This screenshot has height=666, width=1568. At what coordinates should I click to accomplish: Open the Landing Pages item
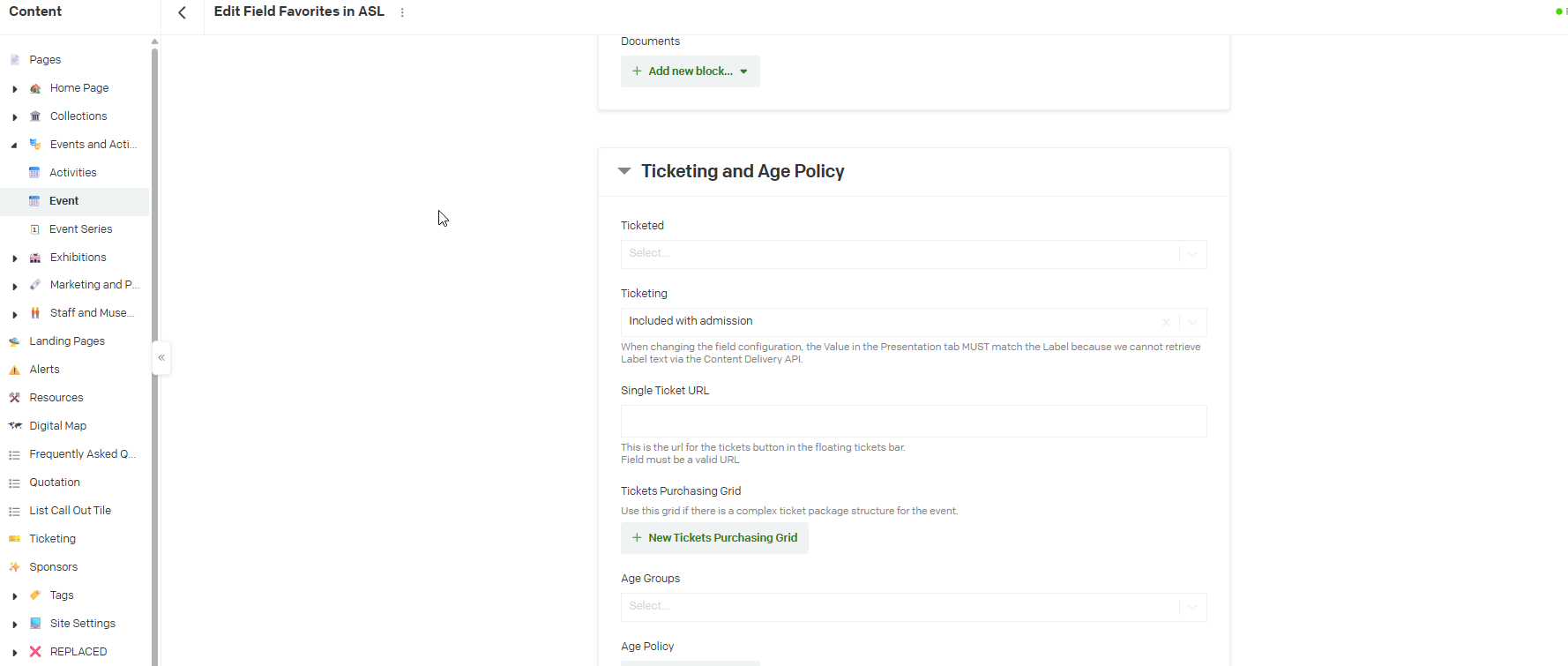(x=66, y=341)
